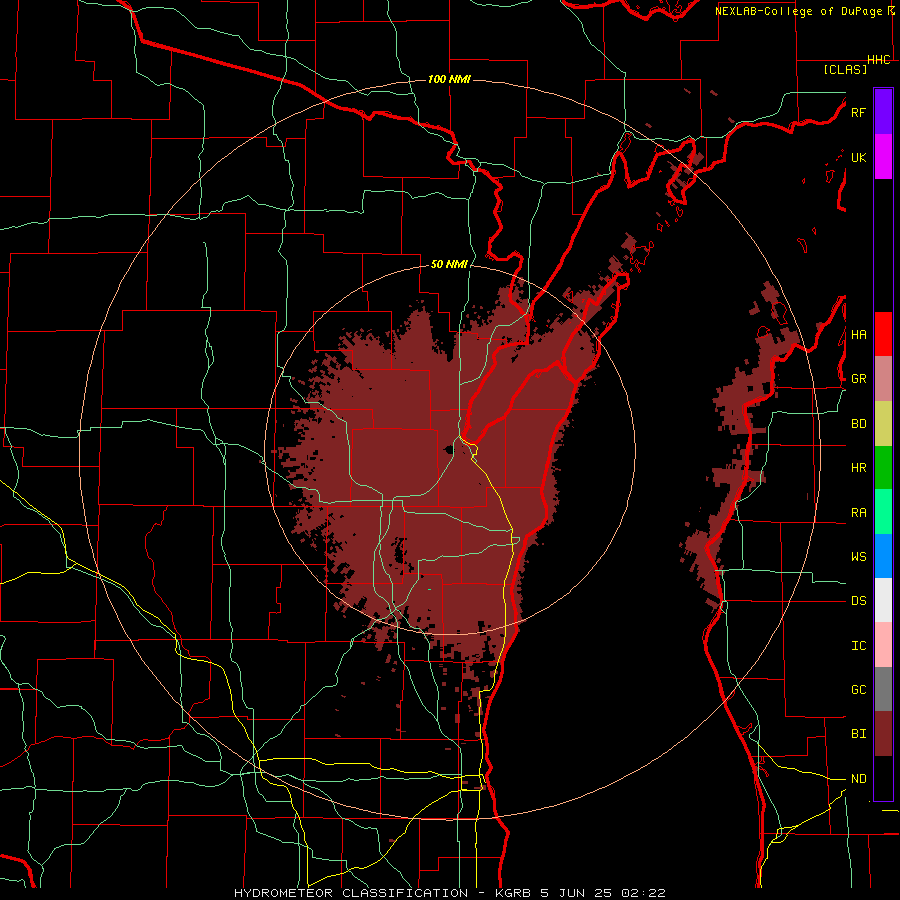900x900 pixels.
Task: Click the ND legend label
Action: click(858, 779)
